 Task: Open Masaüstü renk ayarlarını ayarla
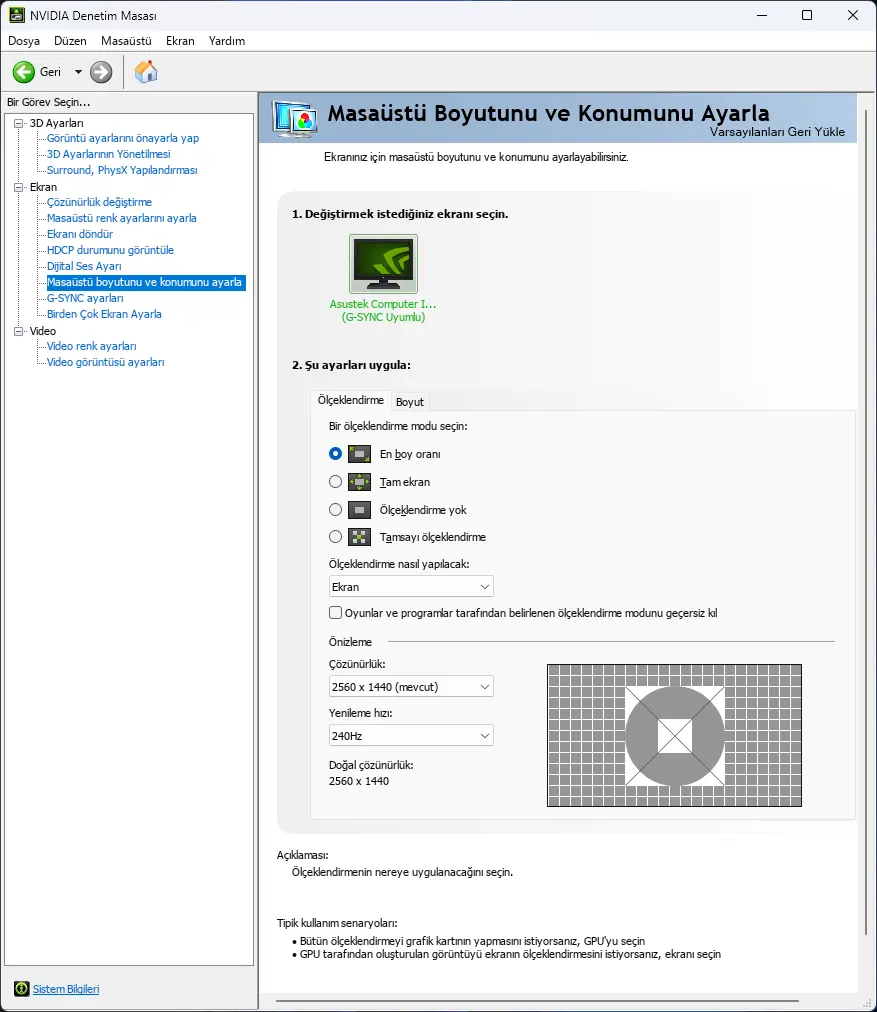tap(121, 218)
